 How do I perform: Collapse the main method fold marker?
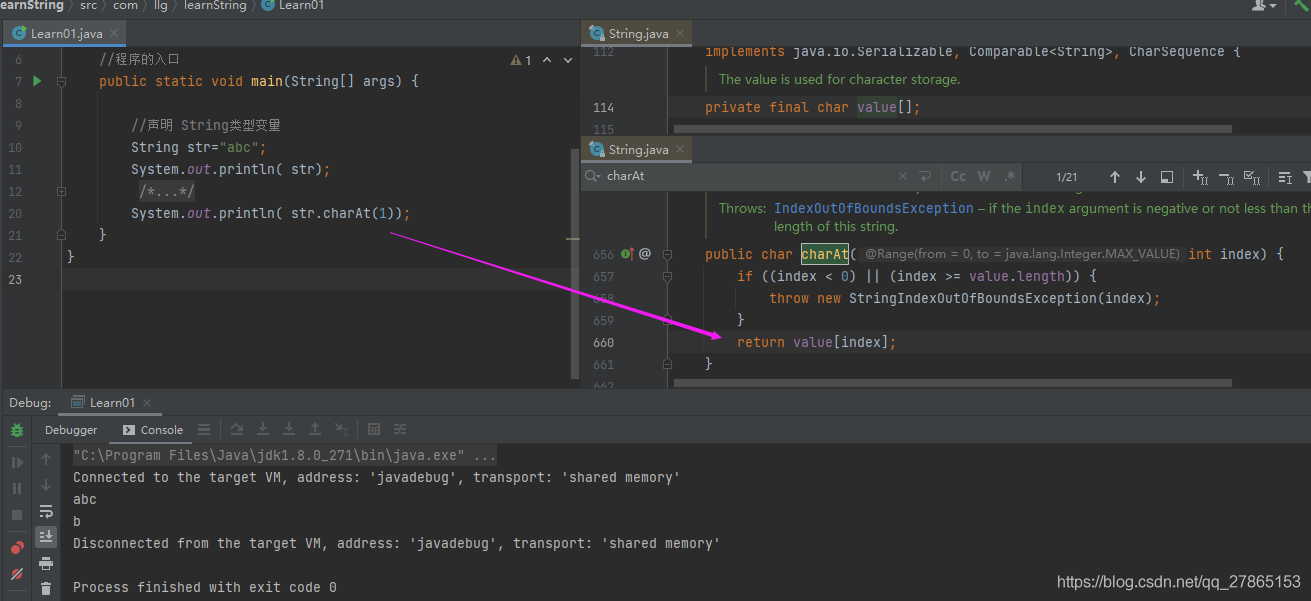pyautogui.click(x=61, y=81)
